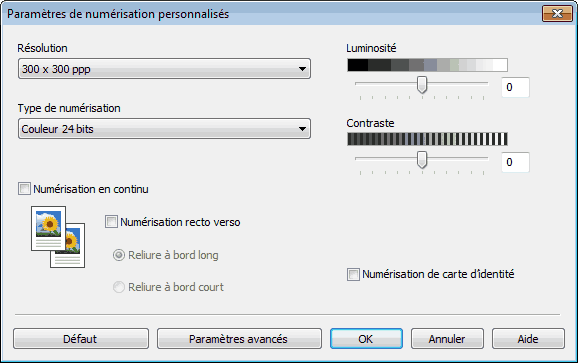The height and width of the screenshot is (363, 578).
Task: Click the Annuler button
Action: point(447,339)
